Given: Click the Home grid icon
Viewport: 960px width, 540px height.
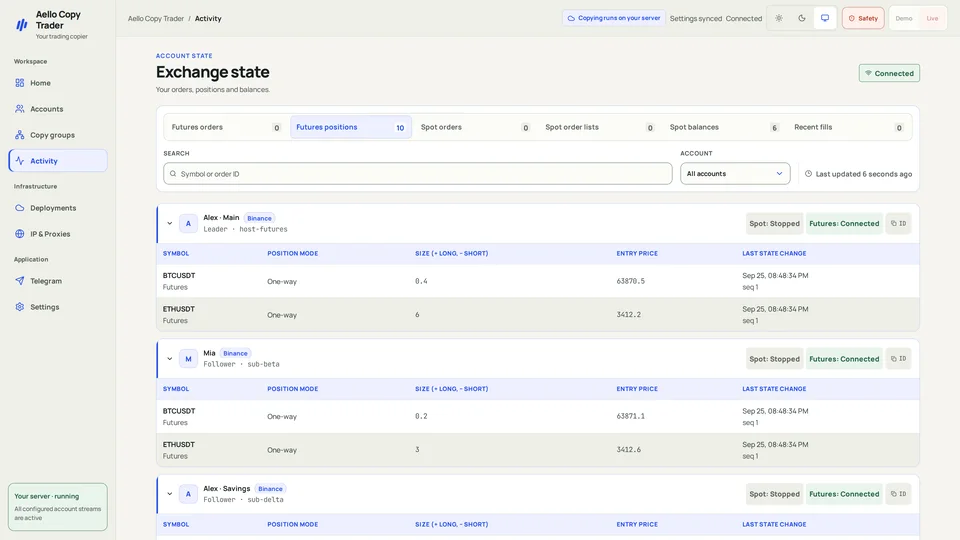Looking at the screenshot, I should [x=20, y=83].
